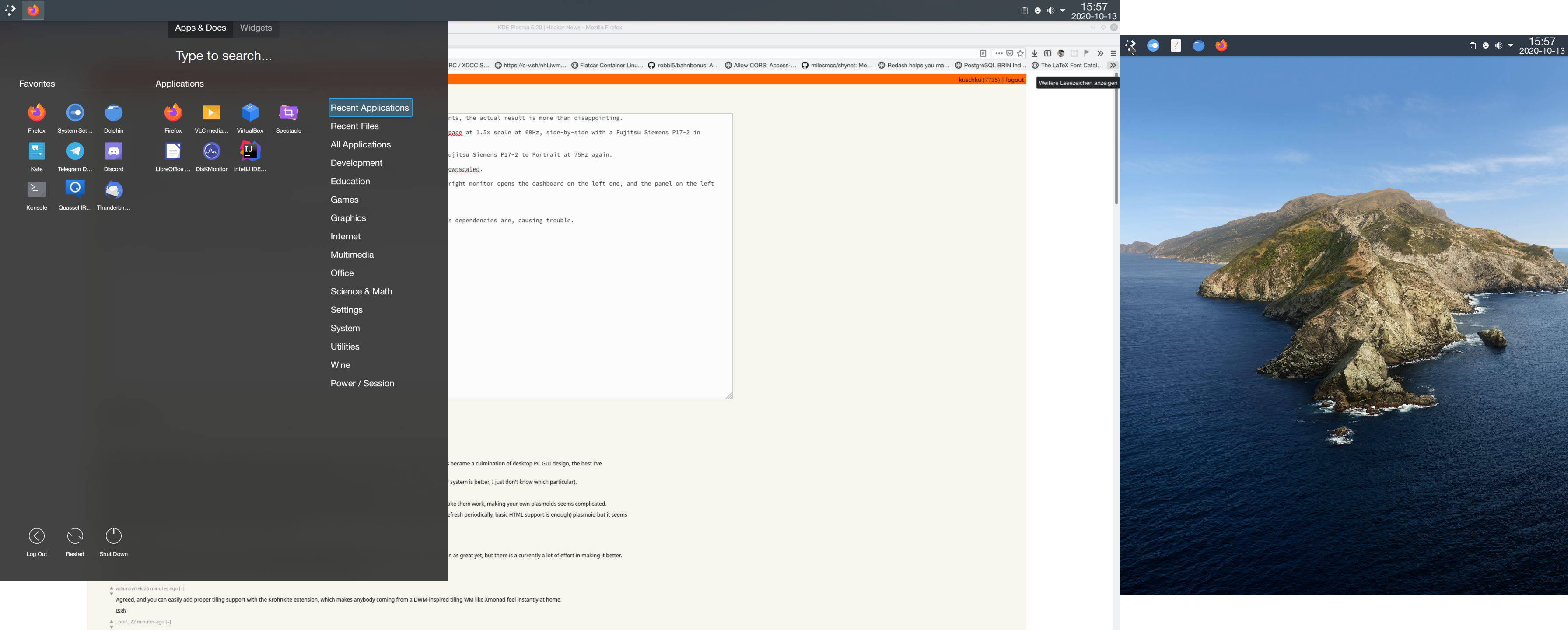Select Recent Files category

coord(354,126)
